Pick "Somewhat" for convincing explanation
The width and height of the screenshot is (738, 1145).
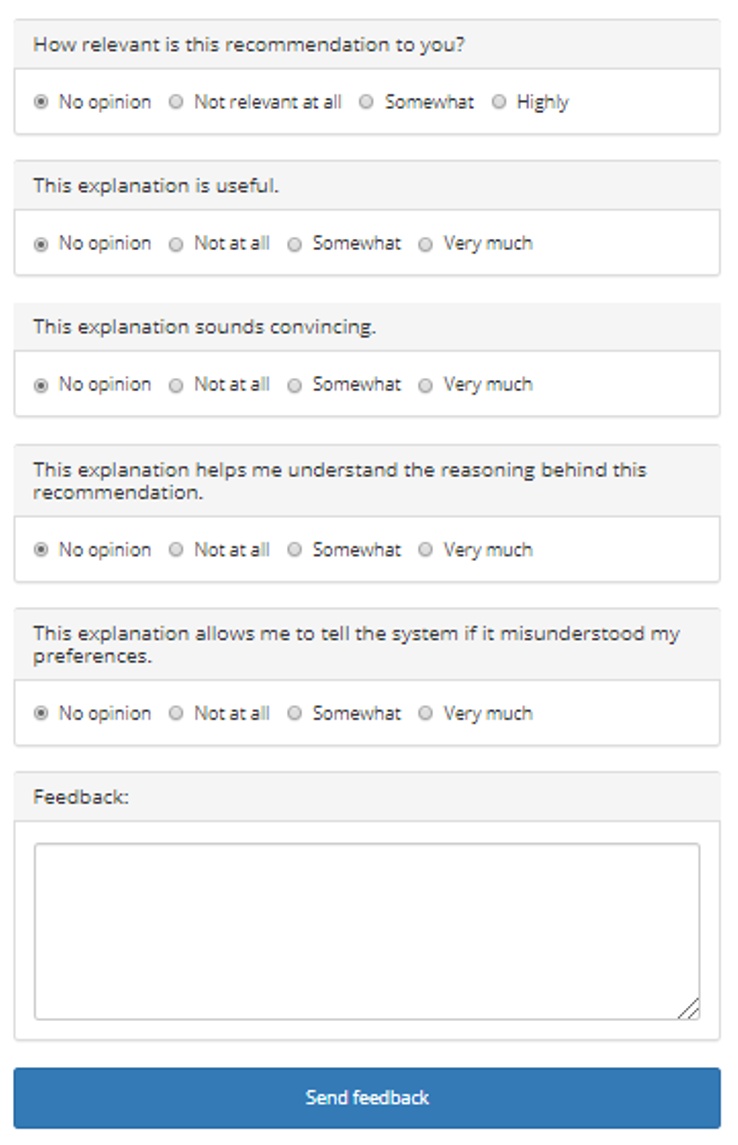tap(294, 383)
